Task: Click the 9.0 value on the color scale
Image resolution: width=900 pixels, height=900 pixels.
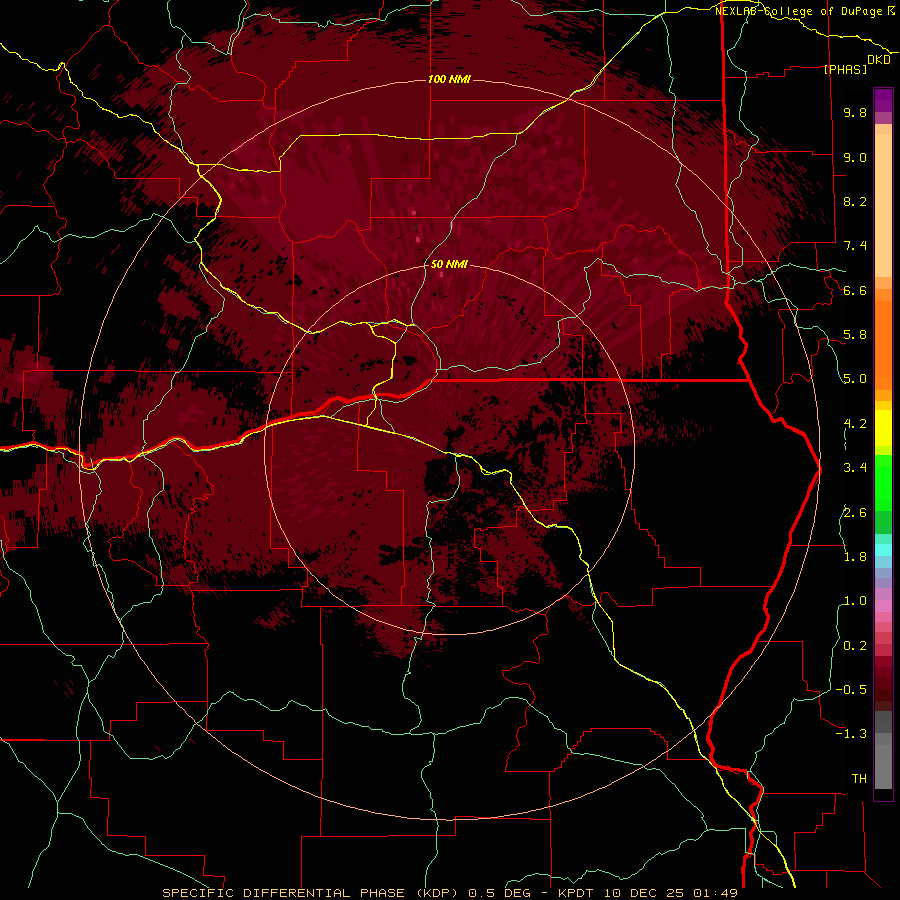Action: pos(855,157)
